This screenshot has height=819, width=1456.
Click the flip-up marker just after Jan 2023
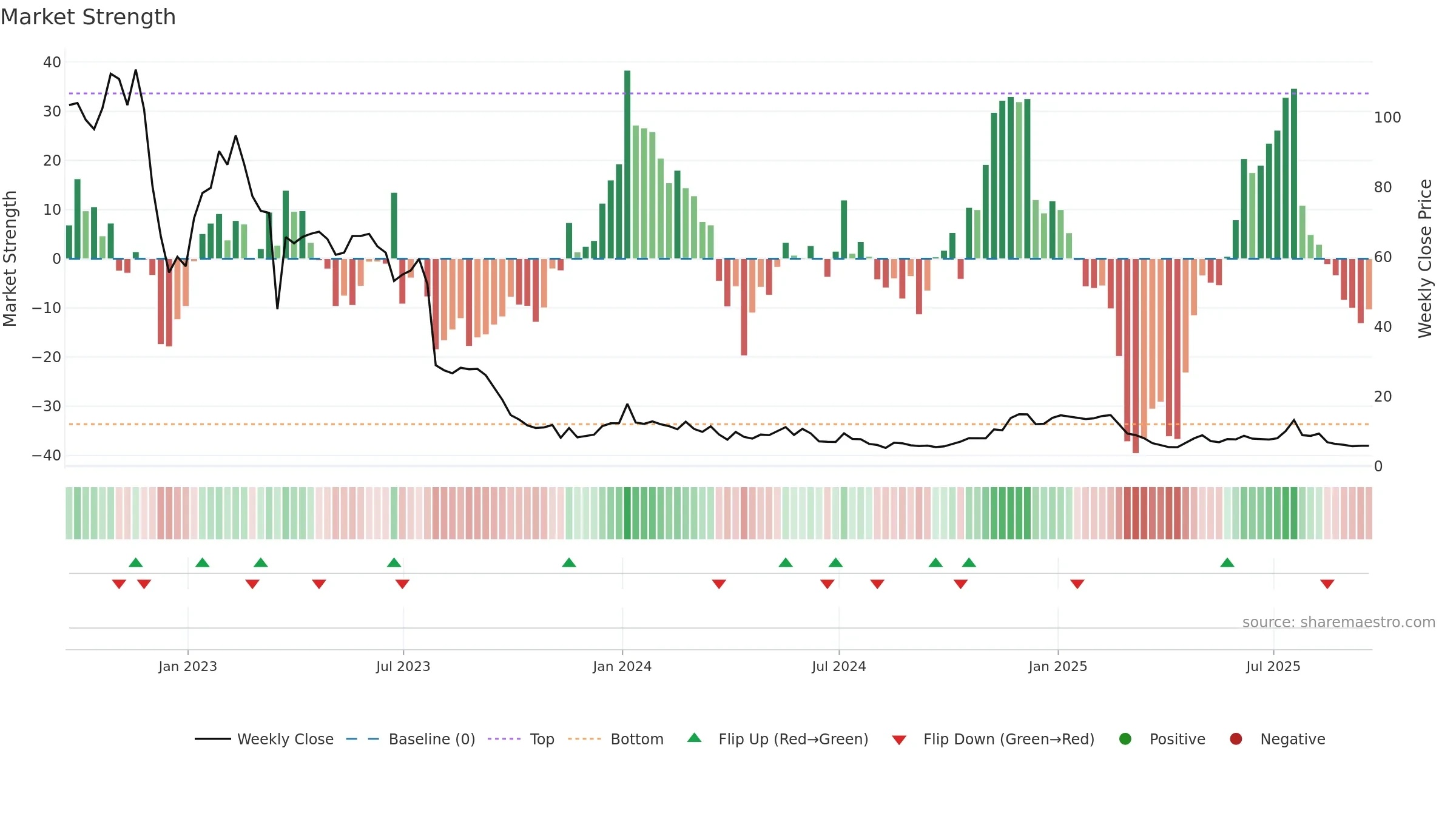click(203, 562)
